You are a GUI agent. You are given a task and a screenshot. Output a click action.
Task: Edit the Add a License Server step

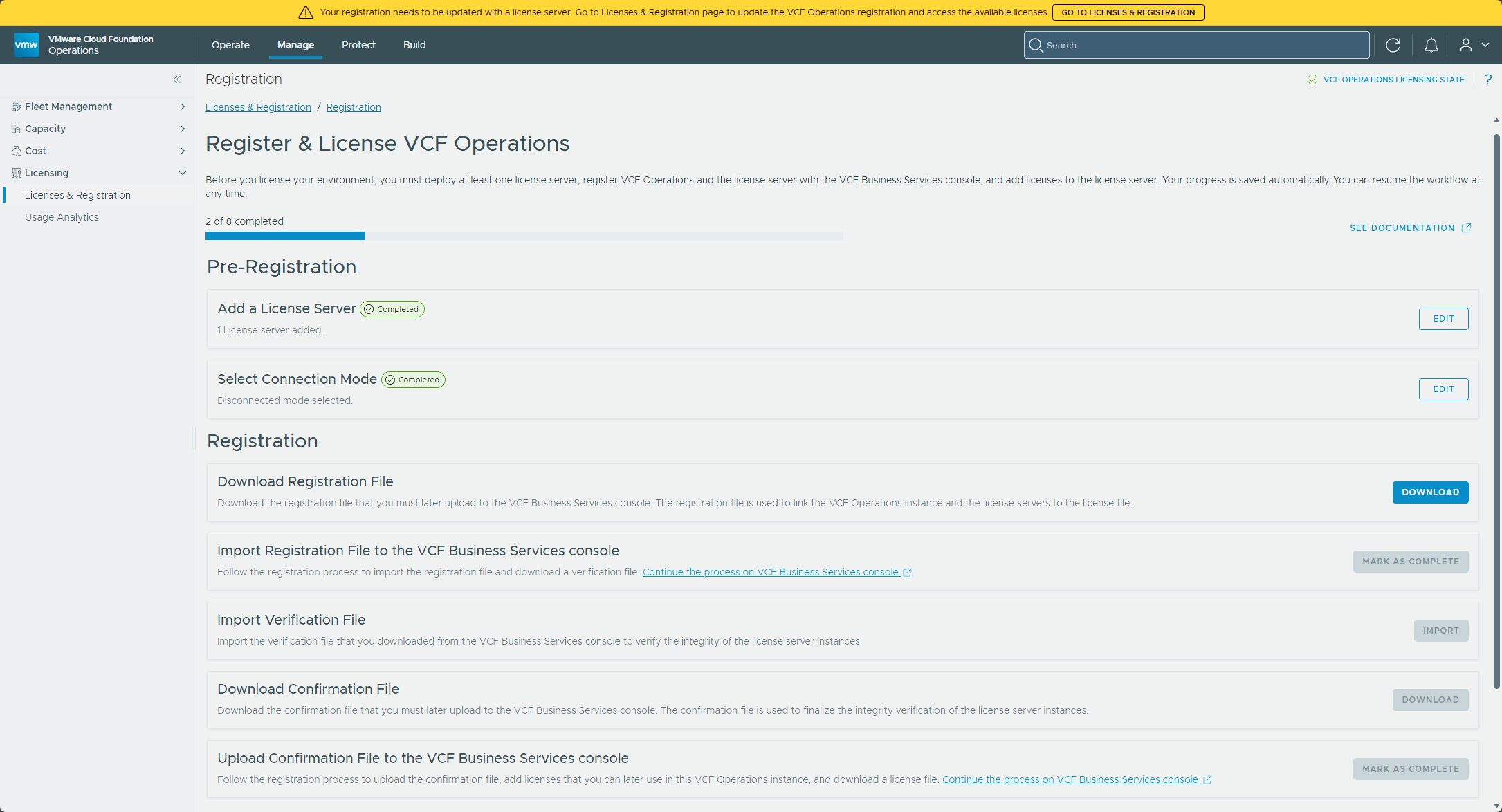1443,319
